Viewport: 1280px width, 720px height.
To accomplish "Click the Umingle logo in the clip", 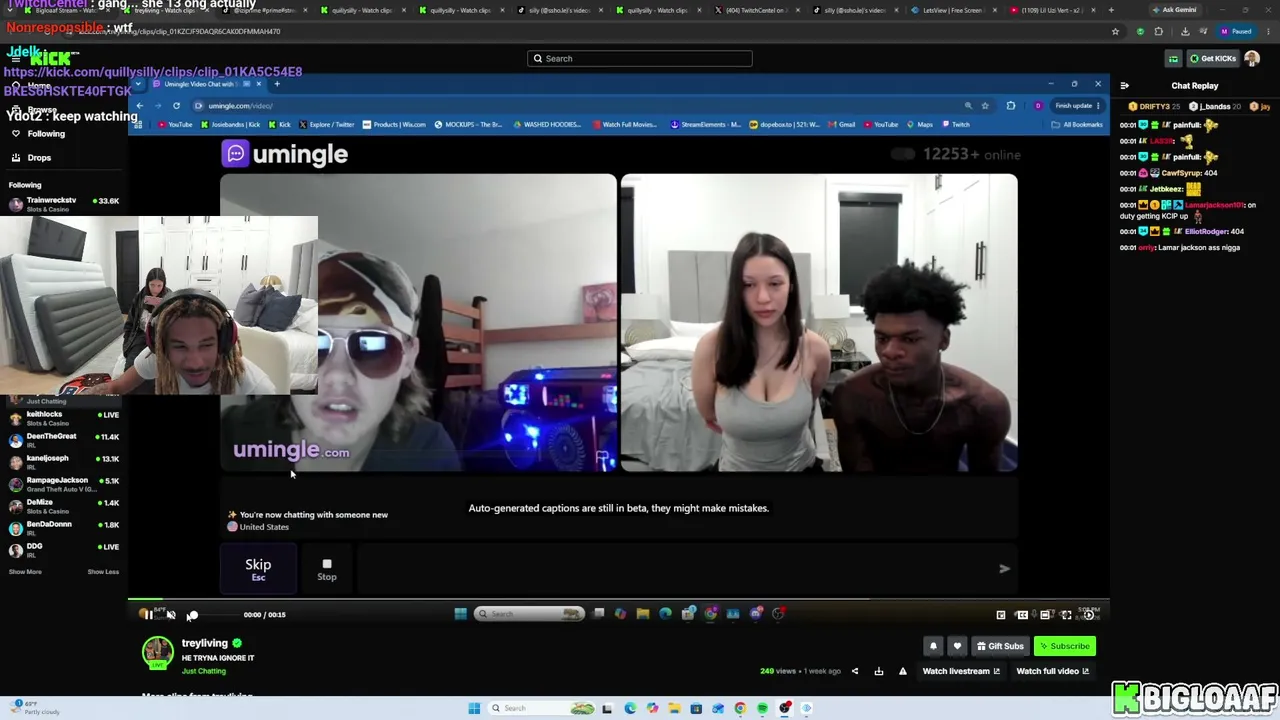I will click(285, 154).
